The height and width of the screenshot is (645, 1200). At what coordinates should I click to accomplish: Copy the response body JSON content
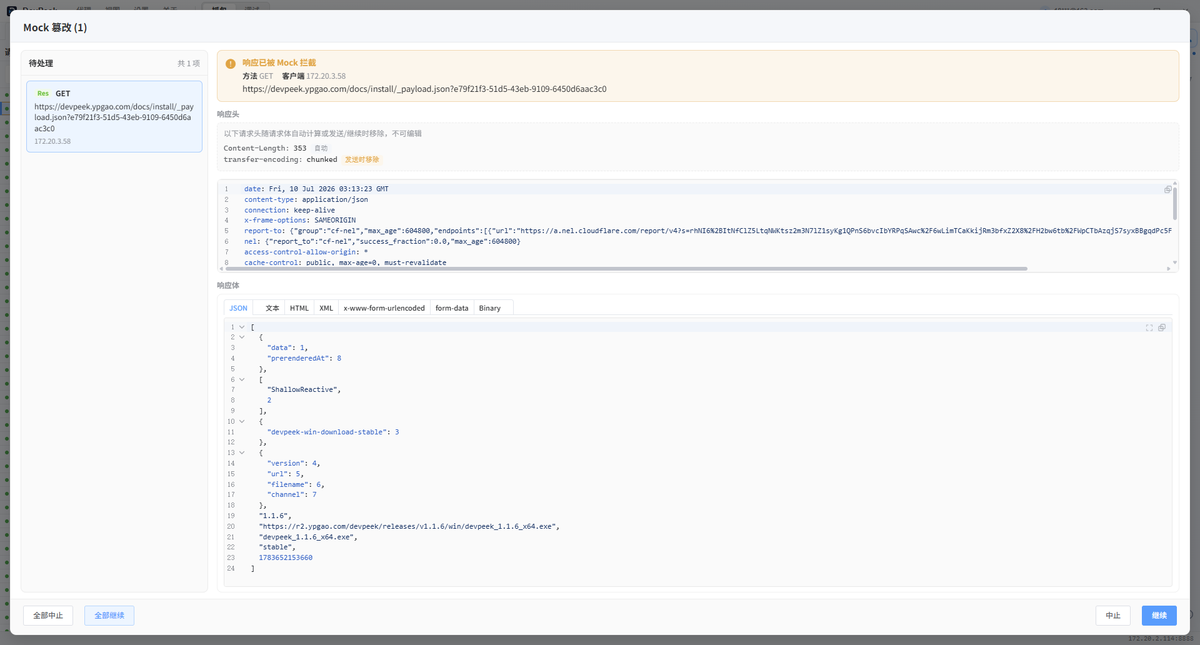click(1161, 327)
